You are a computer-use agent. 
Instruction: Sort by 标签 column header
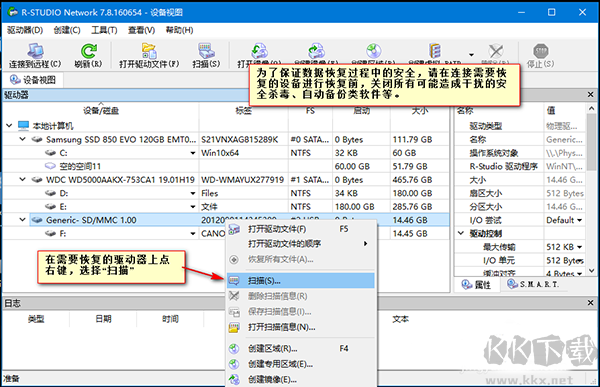[x=243, y=111]
